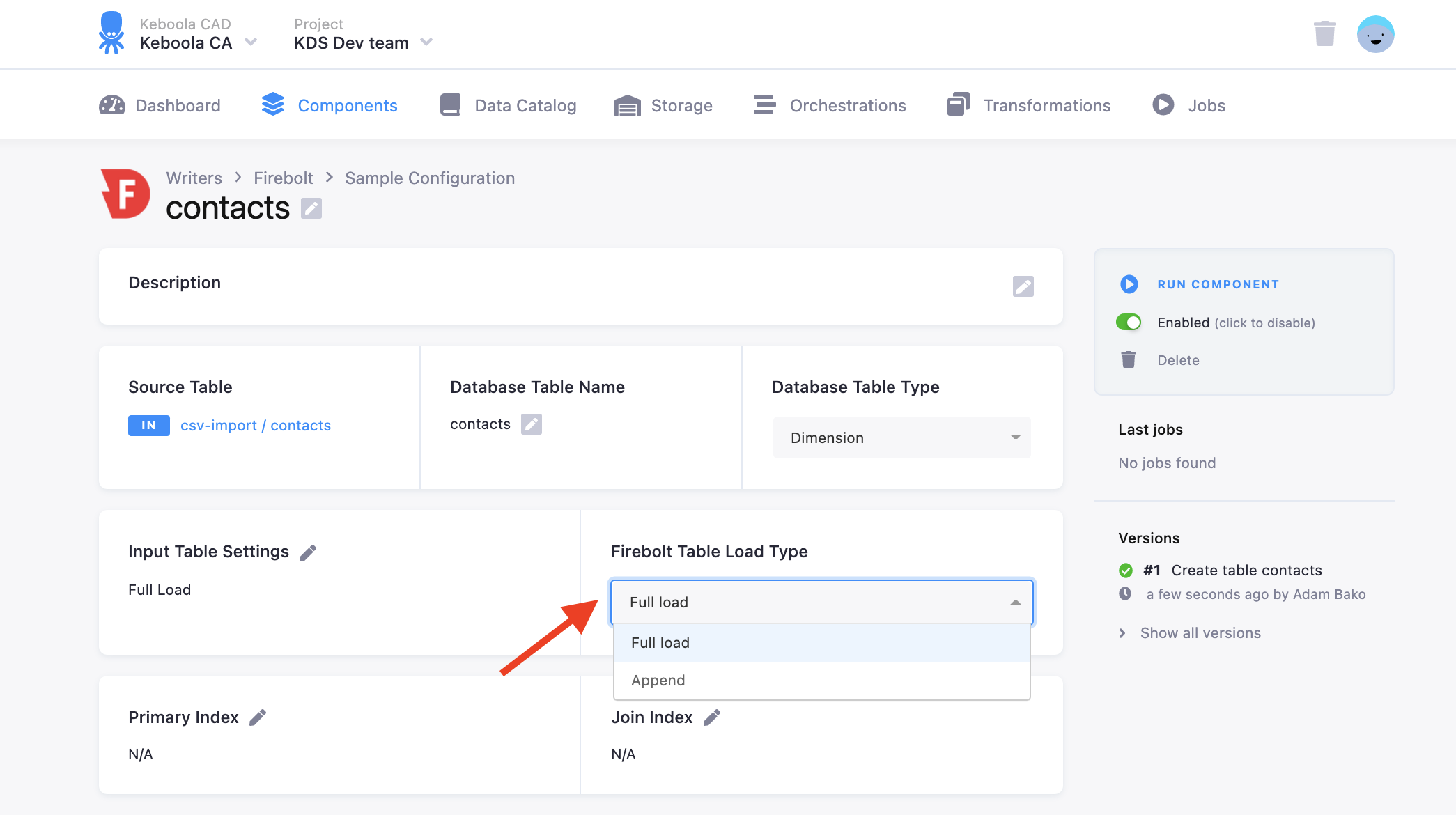Image resolution: width=1456 pixels, height=815 pixels.
Task: Click the RUN COMPONENT button
Action: tap(1218, 284)
